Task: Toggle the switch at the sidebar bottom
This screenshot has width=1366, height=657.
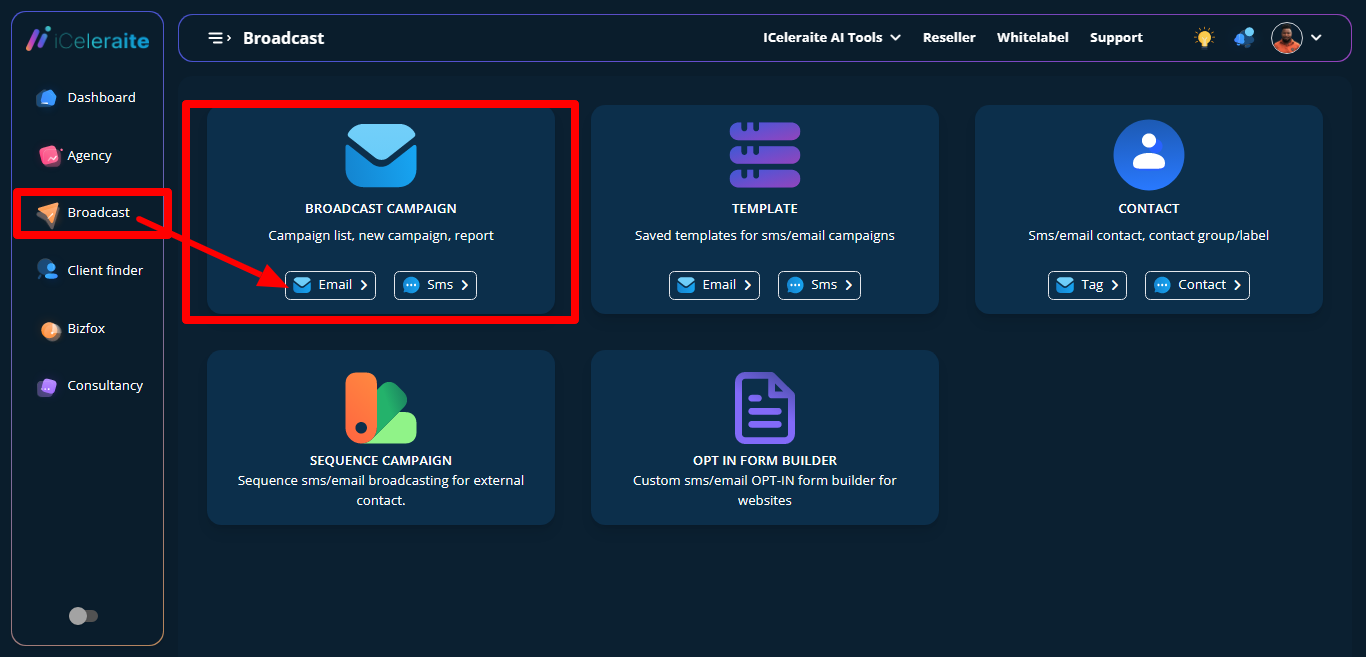Action: (x=84, y=616)
